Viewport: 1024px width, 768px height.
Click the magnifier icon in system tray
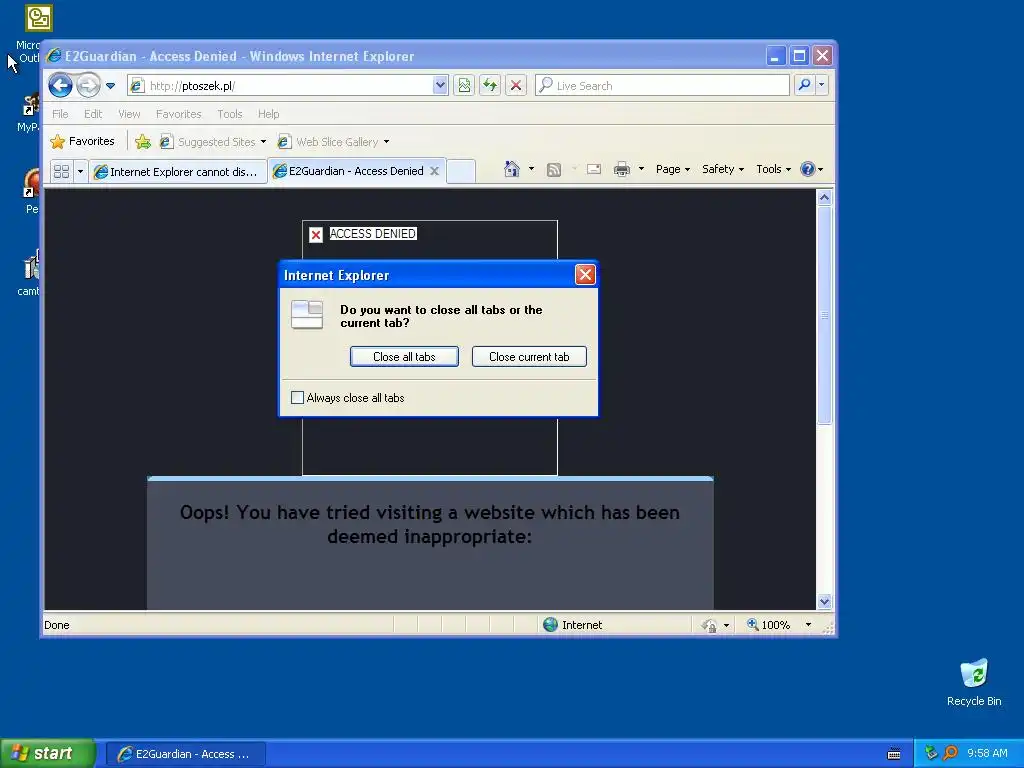(950, 753)
